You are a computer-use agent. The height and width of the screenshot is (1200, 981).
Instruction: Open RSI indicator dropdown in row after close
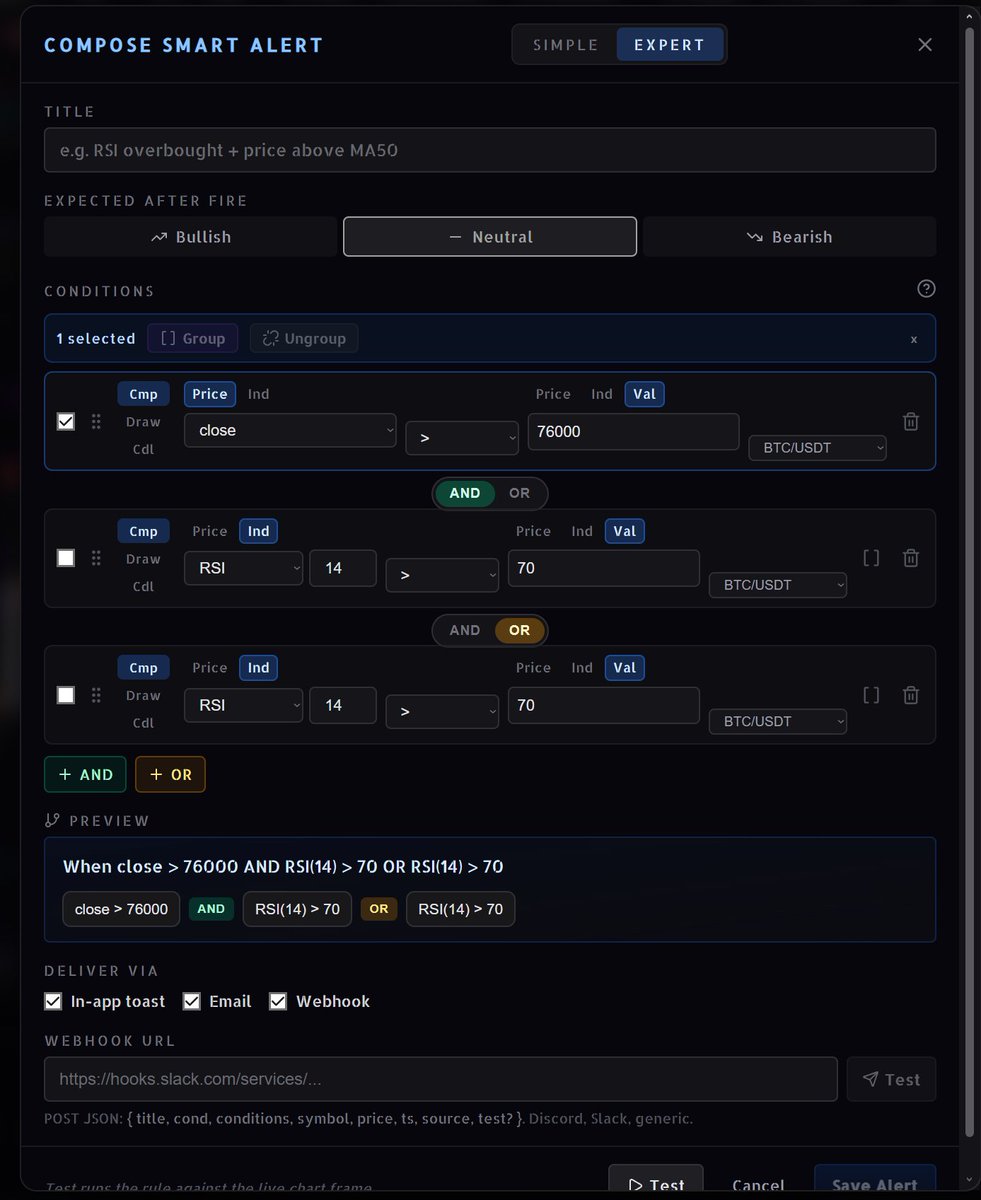point(244,567)
